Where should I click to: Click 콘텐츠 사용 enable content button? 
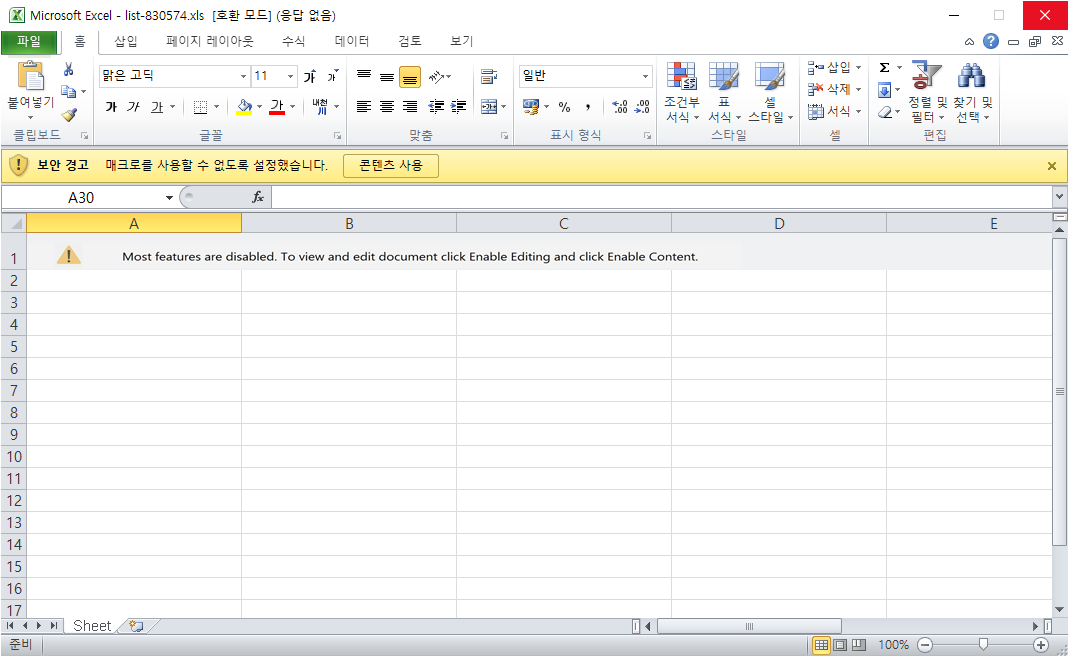click(391, 166)
